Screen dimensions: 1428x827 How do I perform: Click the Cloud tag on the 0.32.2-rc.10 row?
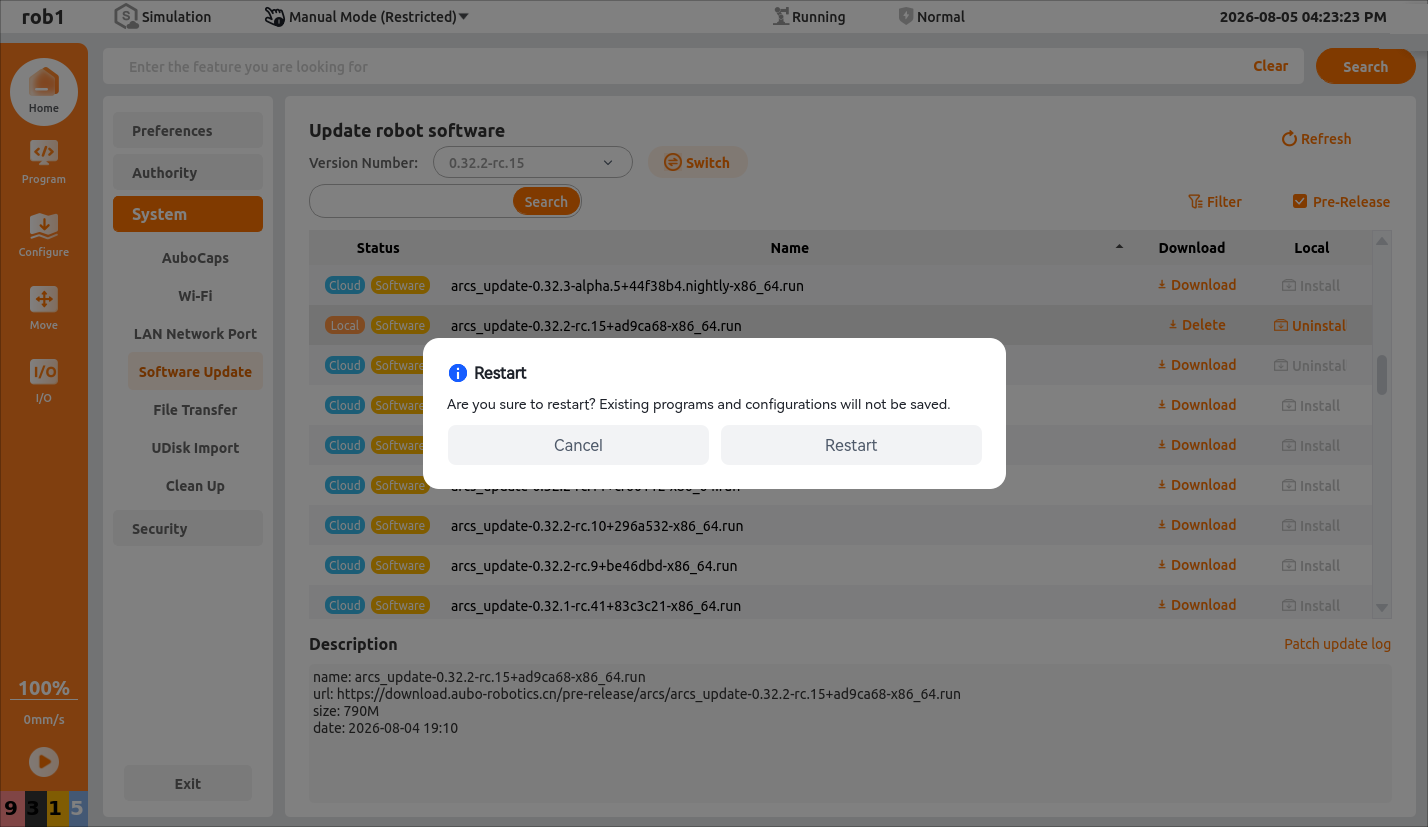click(344, 525)
